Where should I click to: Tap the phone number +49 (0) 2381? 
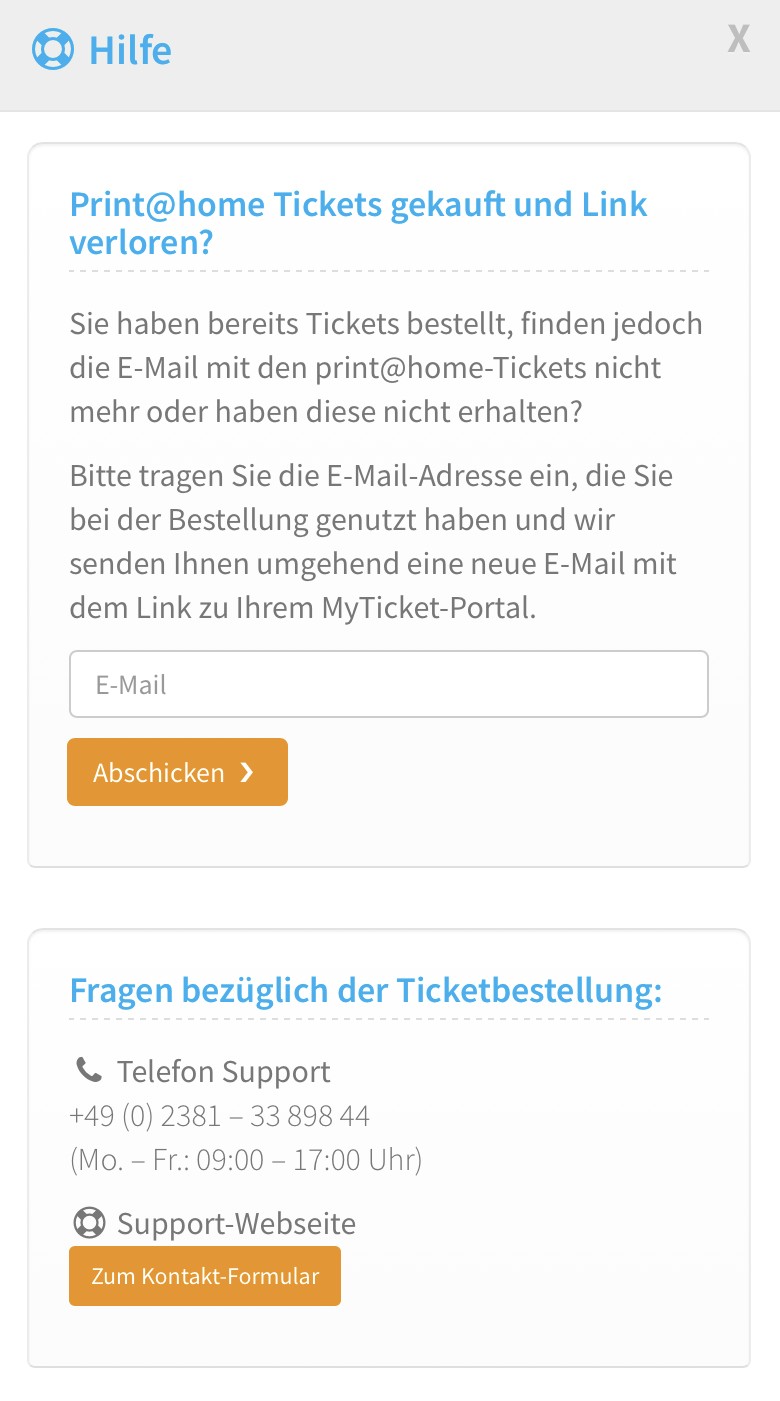(220, 1116)
